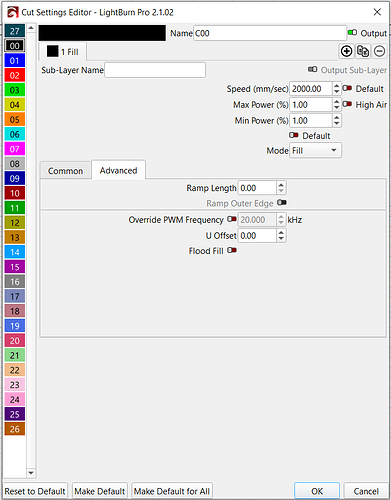Image resolution: width=391 pixels, height=500 pixels.
Task: Select layer 19 blue swatch
Action: coord(15,326)
